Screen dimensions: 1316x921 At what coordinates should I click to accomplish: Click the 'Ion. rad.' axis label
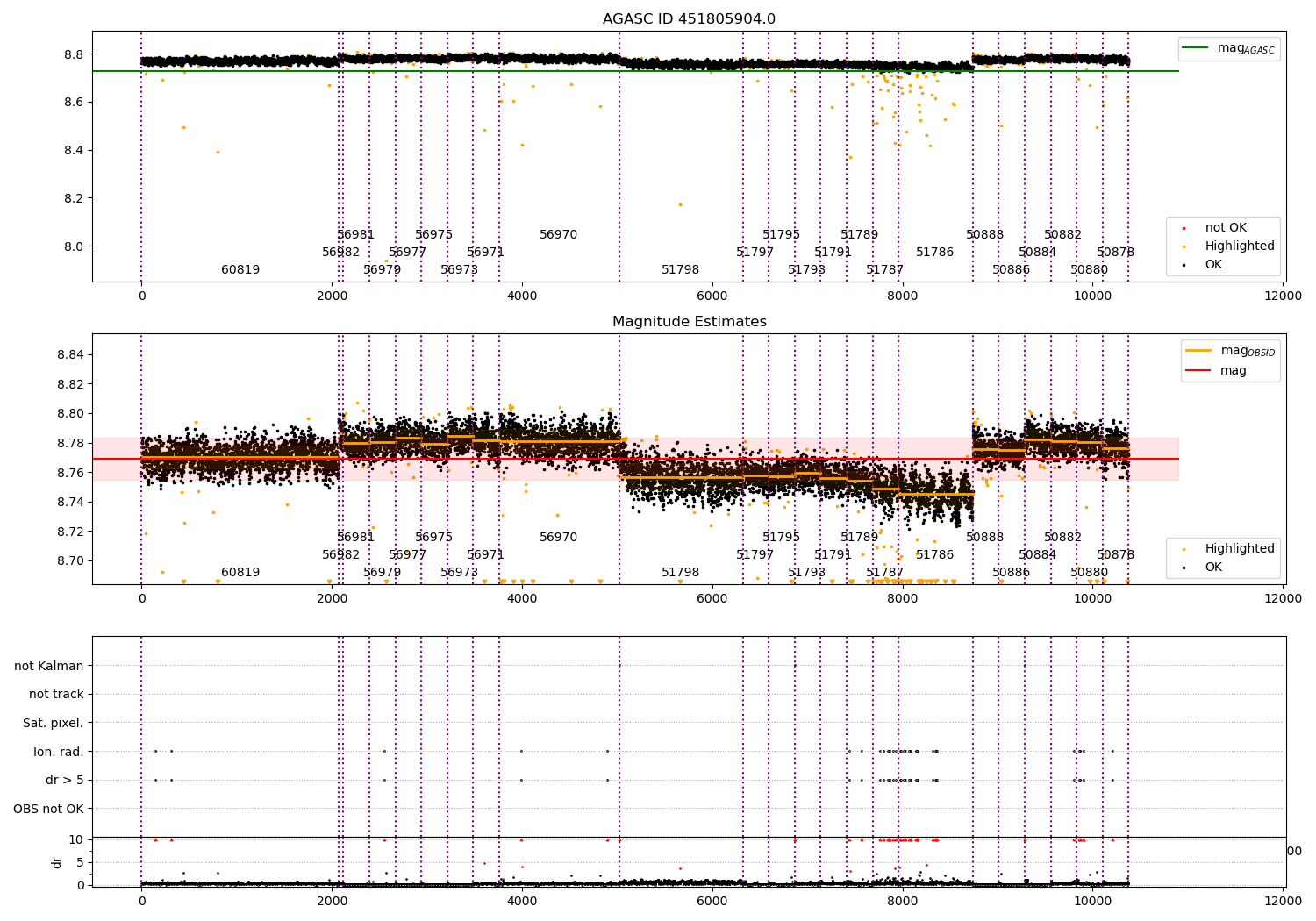point(59,752)
